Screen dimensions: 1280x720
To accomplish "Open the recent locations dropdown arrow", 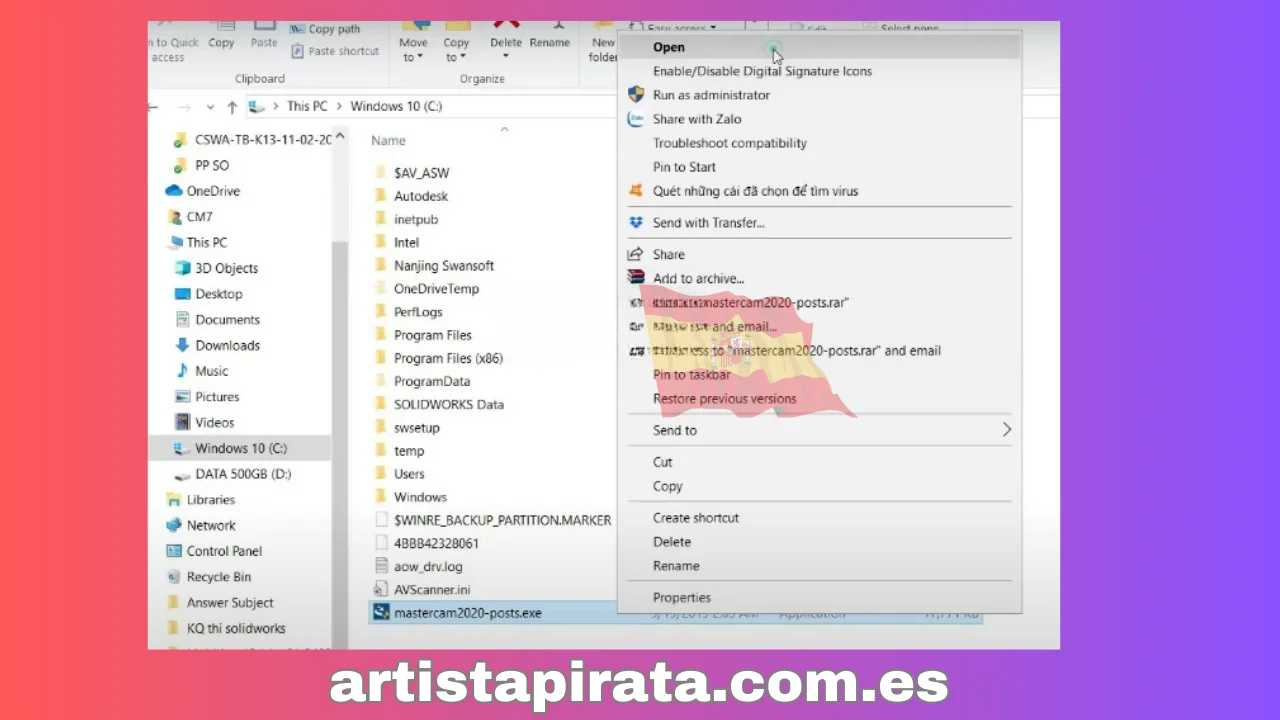I will coord(210,107).
